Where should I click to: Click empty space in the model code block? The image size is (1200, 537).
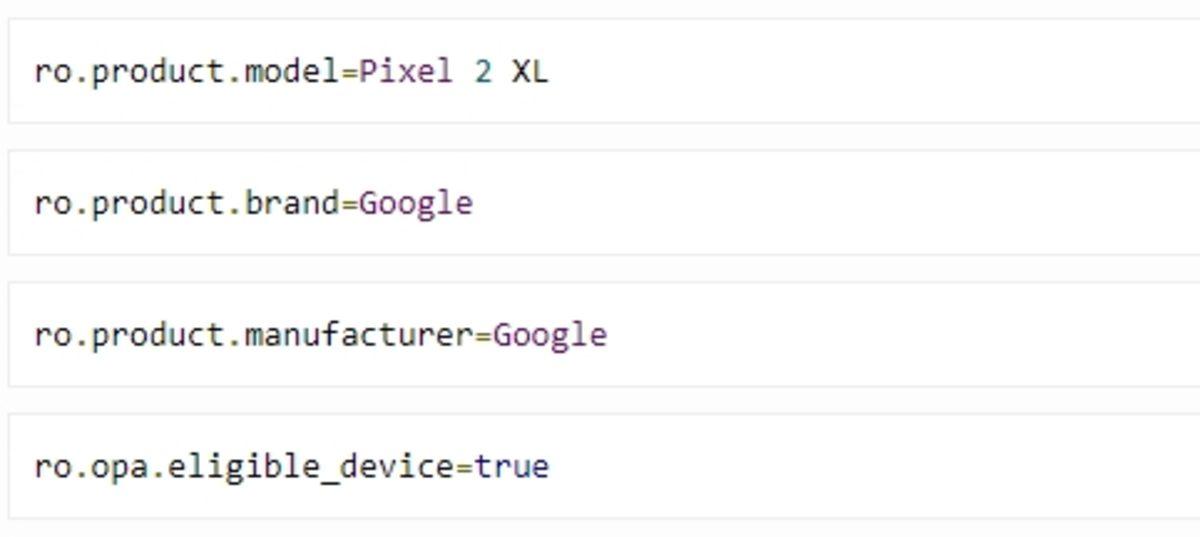pyautogui.click(x=850, y=72)
